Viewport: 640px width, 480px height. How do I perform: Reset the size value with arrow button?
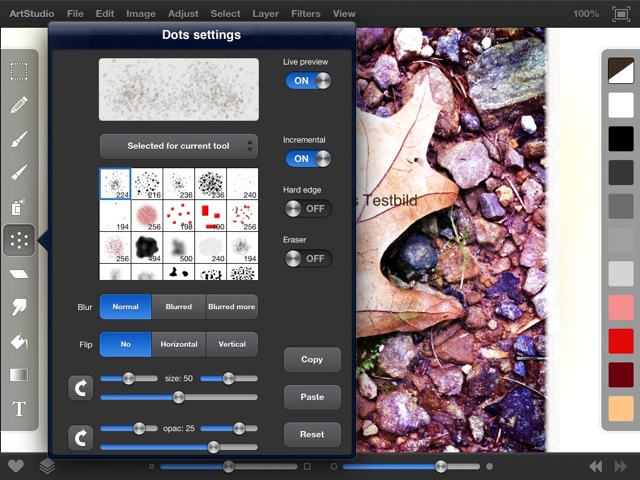(x=81, y=387)
